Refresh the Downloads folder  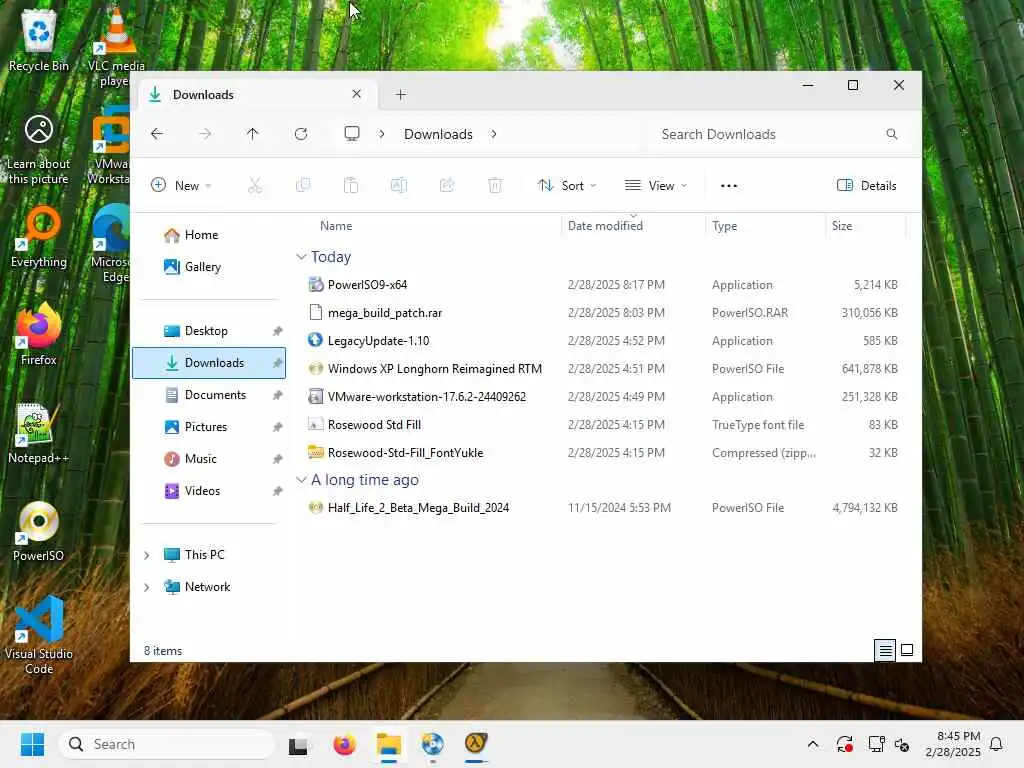[301, 134]
